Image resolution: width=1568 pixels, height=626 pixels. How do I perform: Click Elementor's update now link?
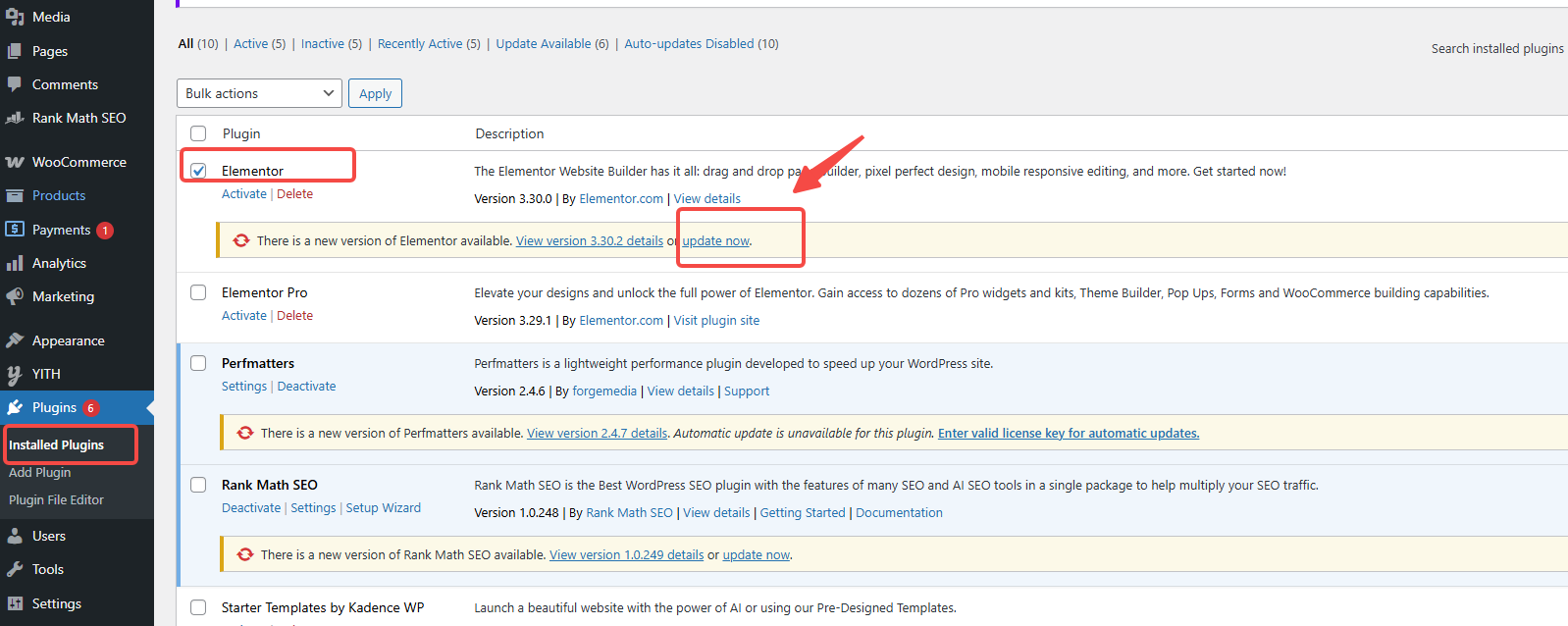click(715, 241)
